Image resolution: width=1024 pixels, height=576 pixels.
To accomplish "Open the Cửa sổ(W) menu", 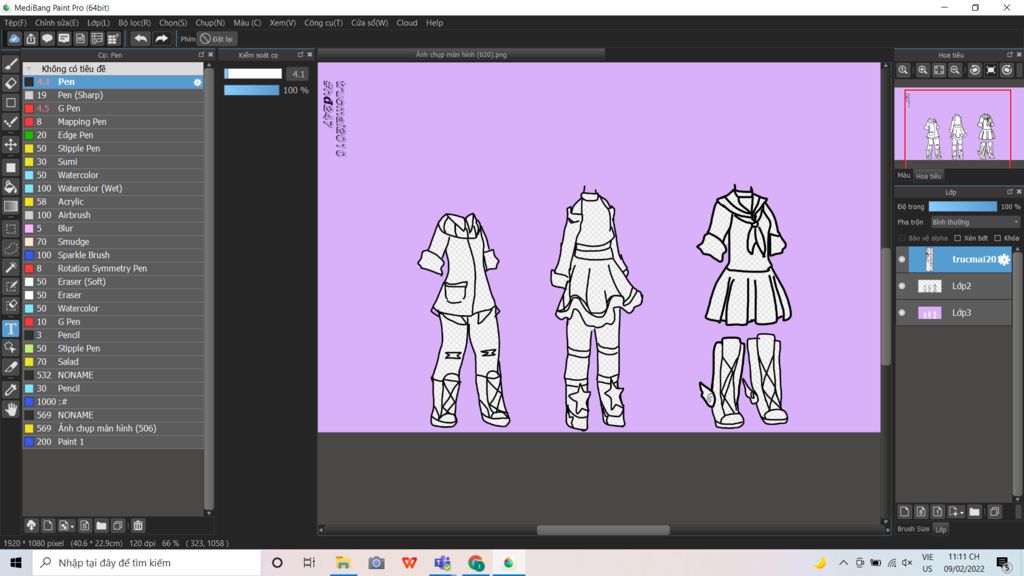I will [370, 23].
